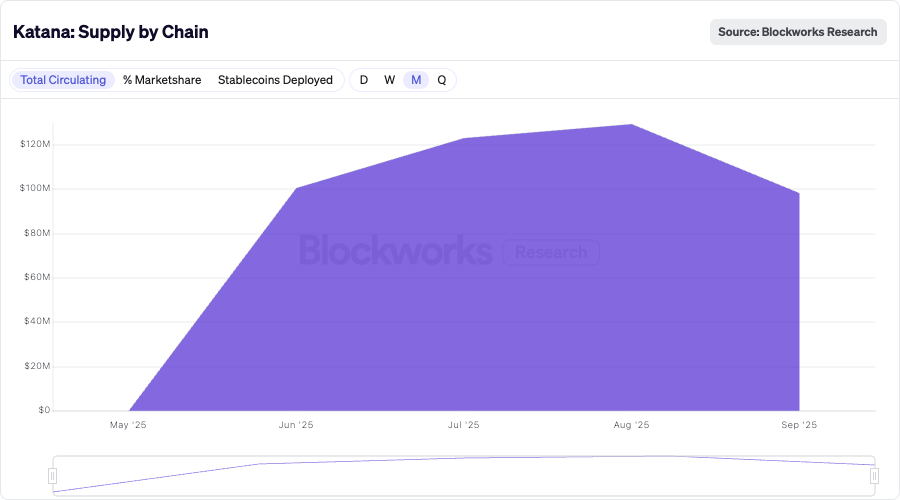The width and height of the screenshot is (900, 500).
Task: Click the Katana: Supply by Chain title
Action: point(111,32)
